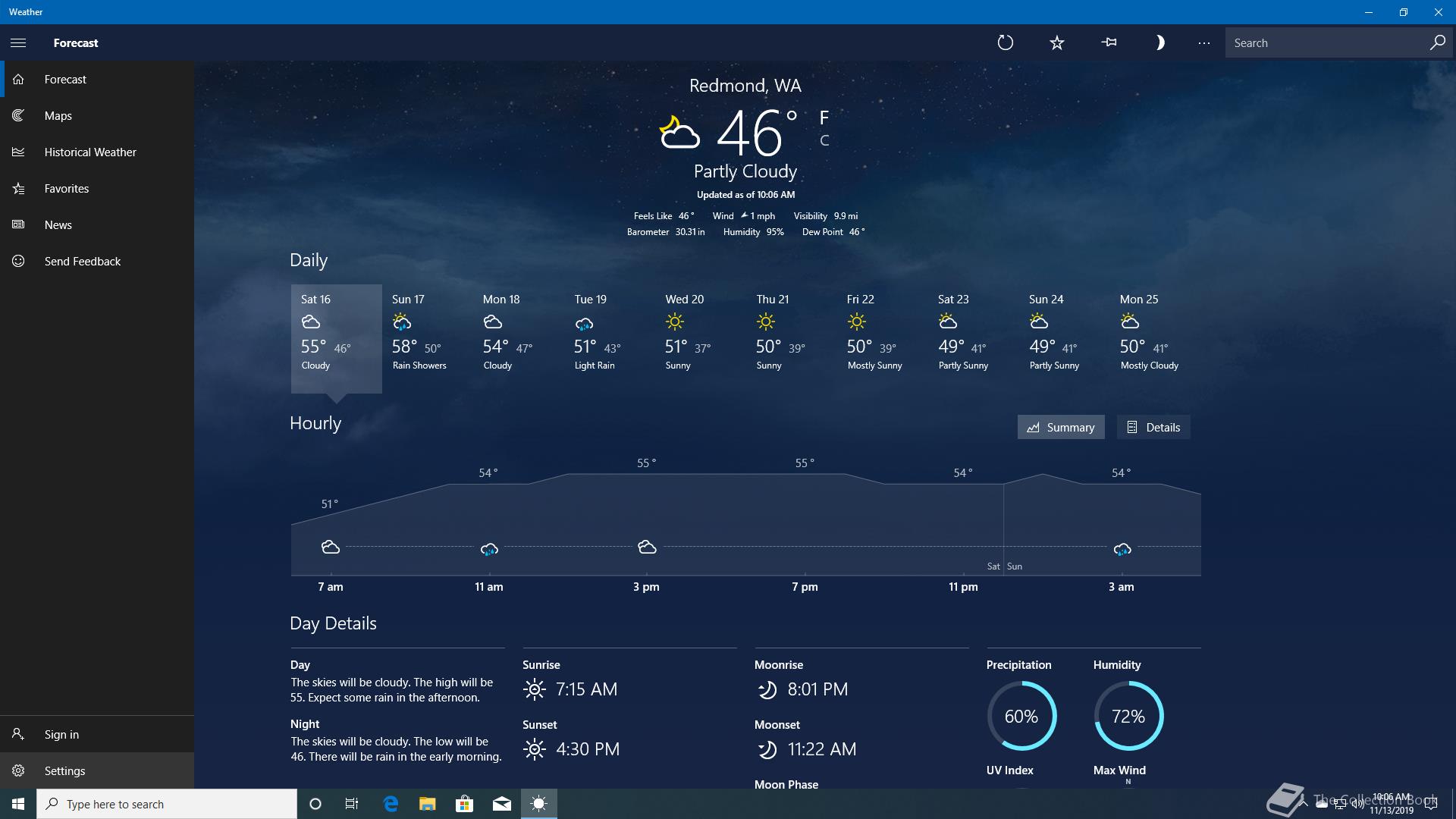Select the Fri 22 Mostly Sunny forecast
The image size is (1456, 819).
(882, 338)
